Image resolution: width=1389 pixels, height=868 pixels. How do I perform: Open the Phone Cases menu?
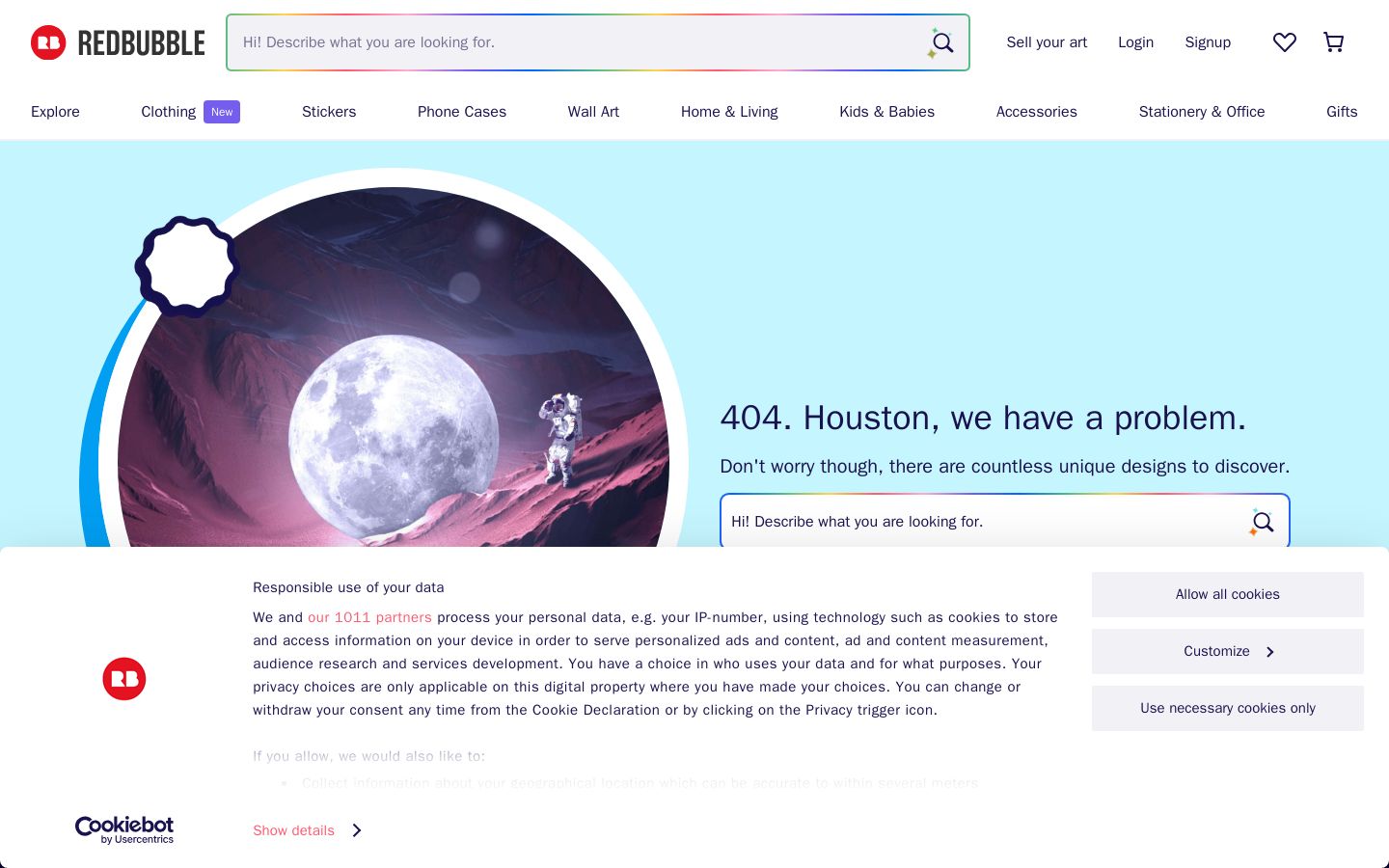point(462,112)
